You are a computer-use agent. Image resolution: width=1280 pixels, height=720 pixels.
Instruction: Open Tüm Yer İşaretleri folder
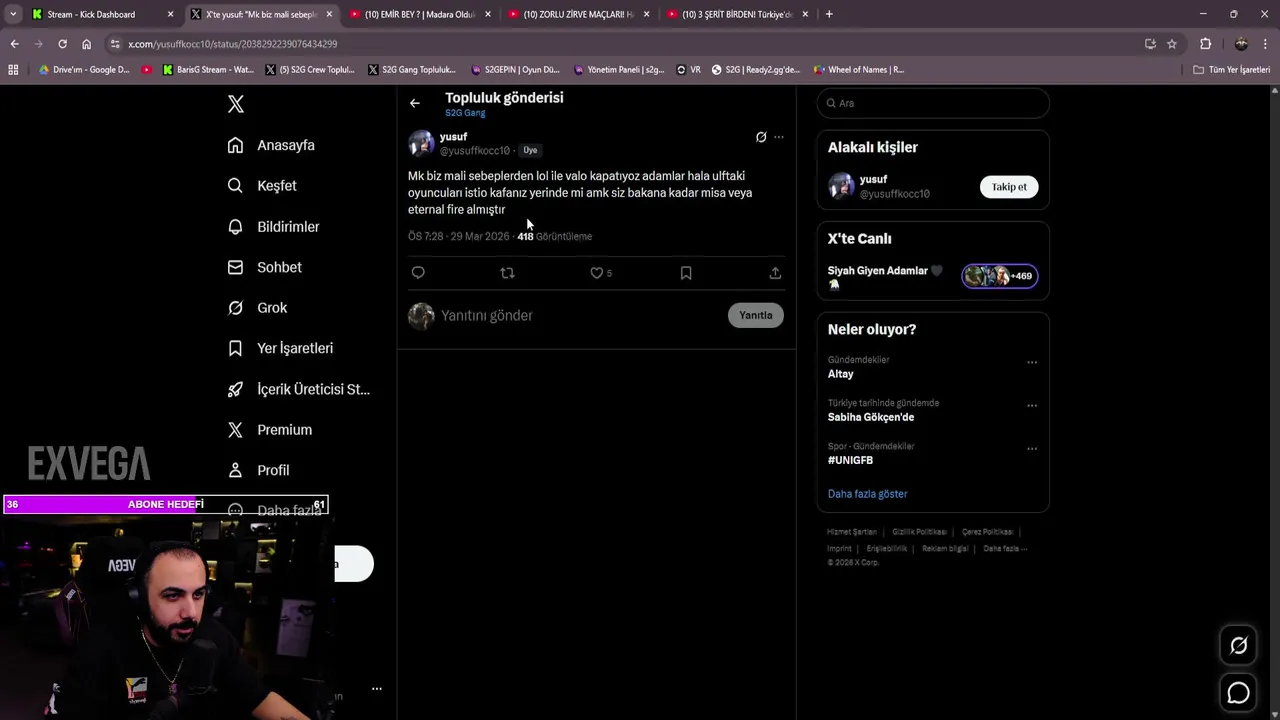(1231, 70)
